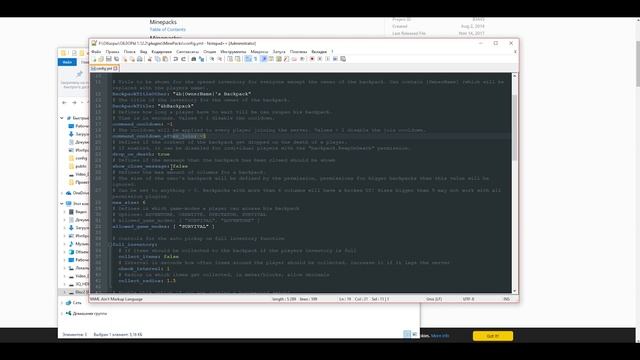This screenshot has width=640, height=360.
Task: Start macro recording with the red dot
Action: (x=312, y=59)
